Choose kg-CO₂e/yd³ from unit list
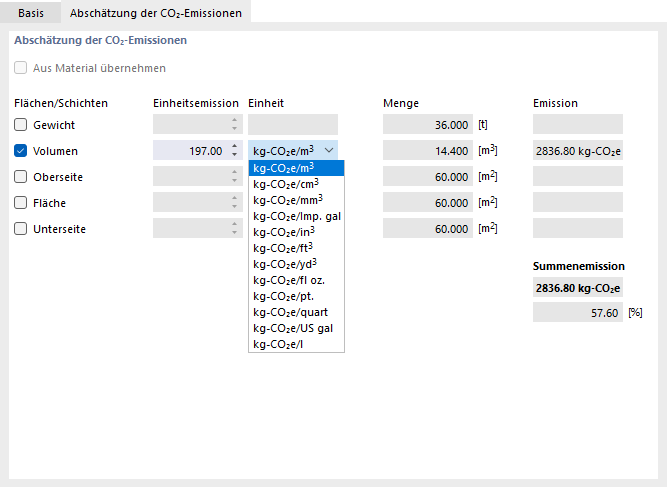 click(x=296, y=264)
